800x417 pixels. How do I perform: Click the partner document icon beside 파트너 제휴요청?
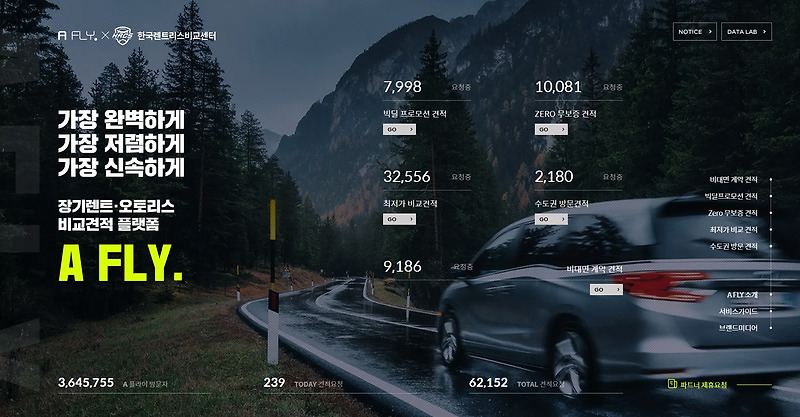pos(672,384)
